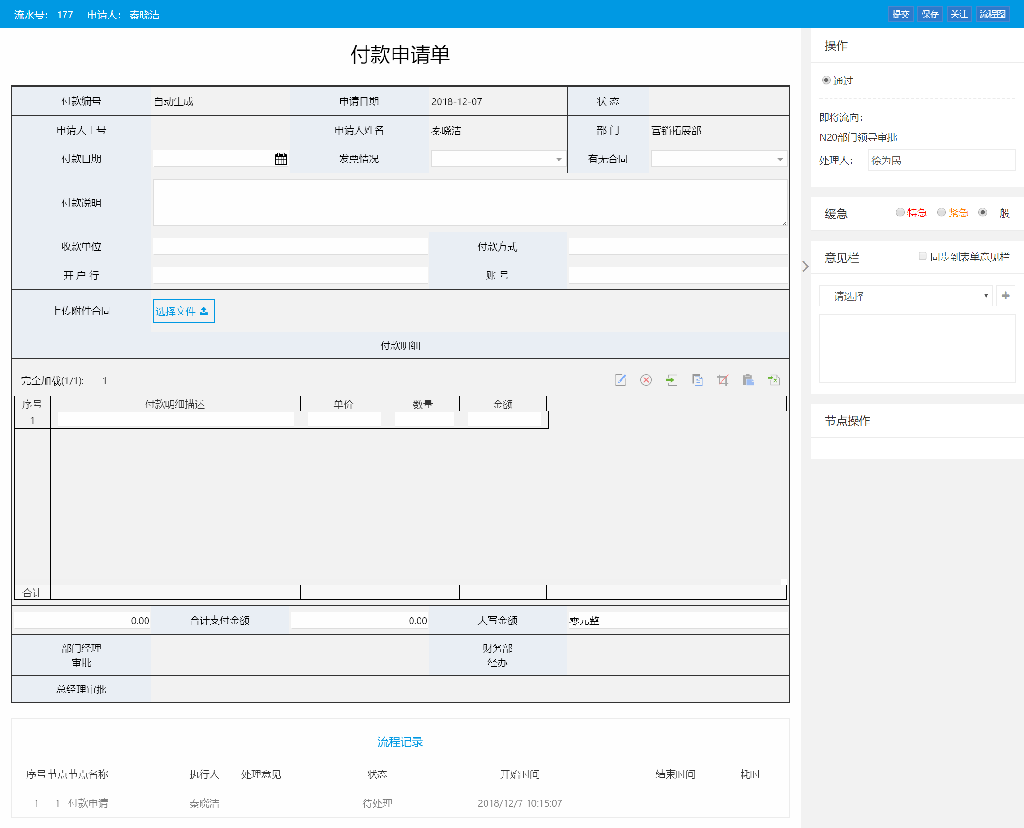1024x828 pixels.
Task: Click row 1 金额 cell
Action: tap(504, 420)
